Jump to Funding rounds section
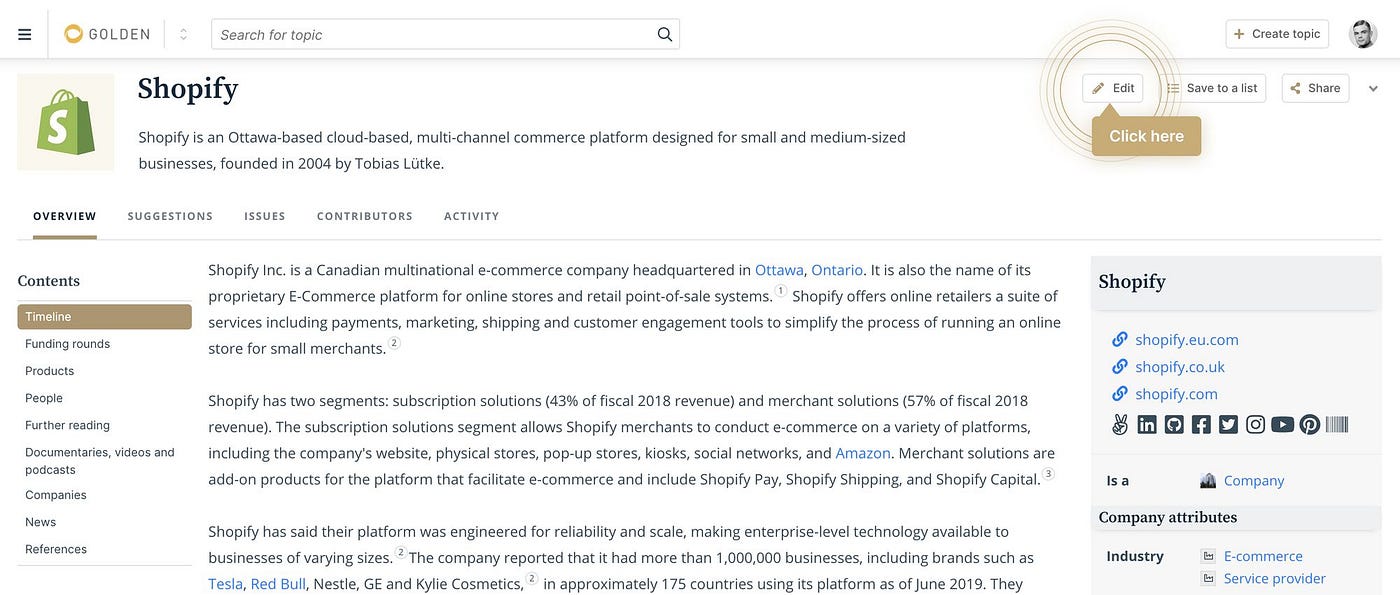Image resolution: width=1400 pixels, height=595 pixels. (67, 344)
